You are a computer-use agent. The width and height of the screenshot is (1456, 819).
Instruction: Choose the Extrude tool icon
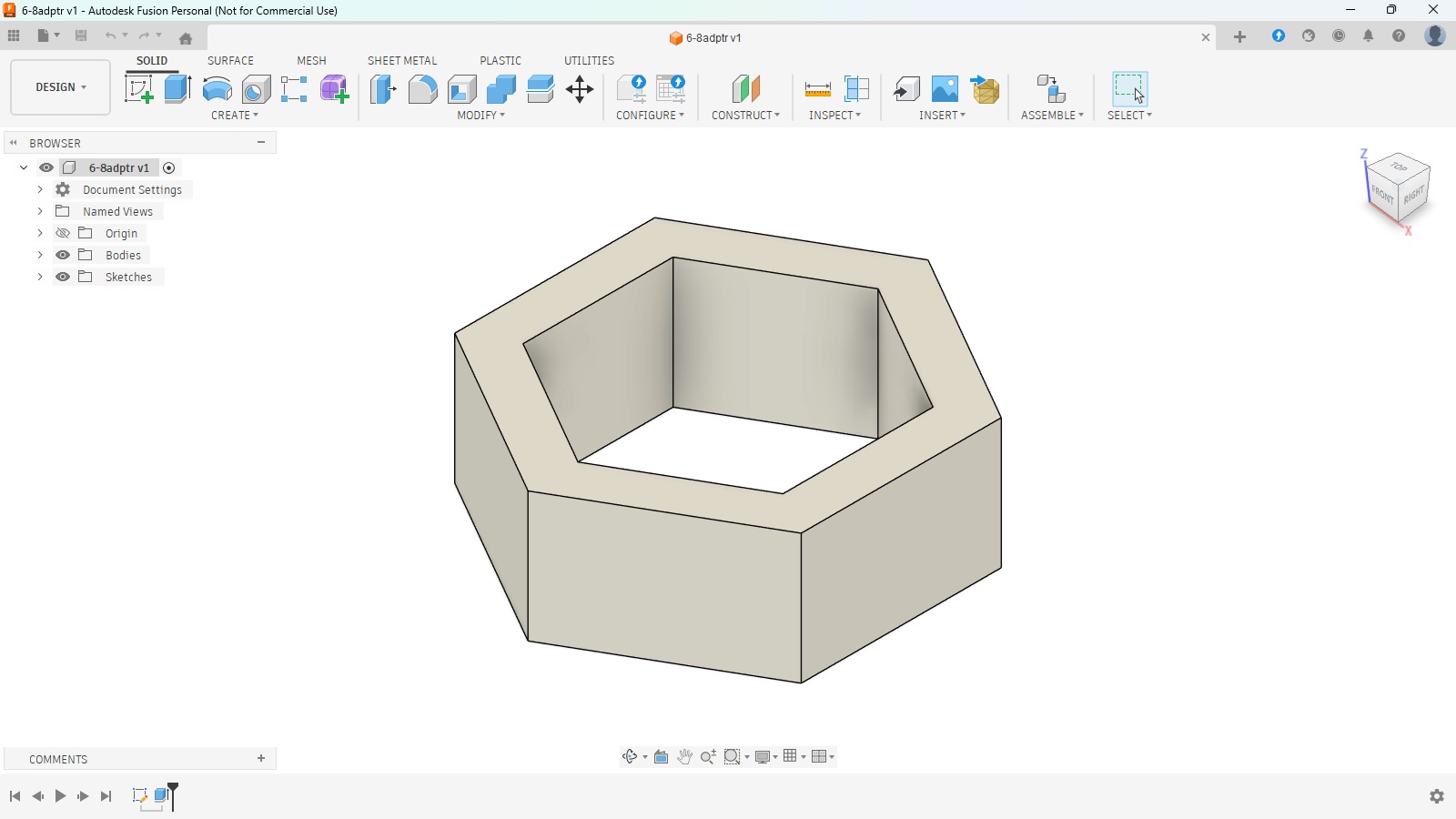click(177, 89)
